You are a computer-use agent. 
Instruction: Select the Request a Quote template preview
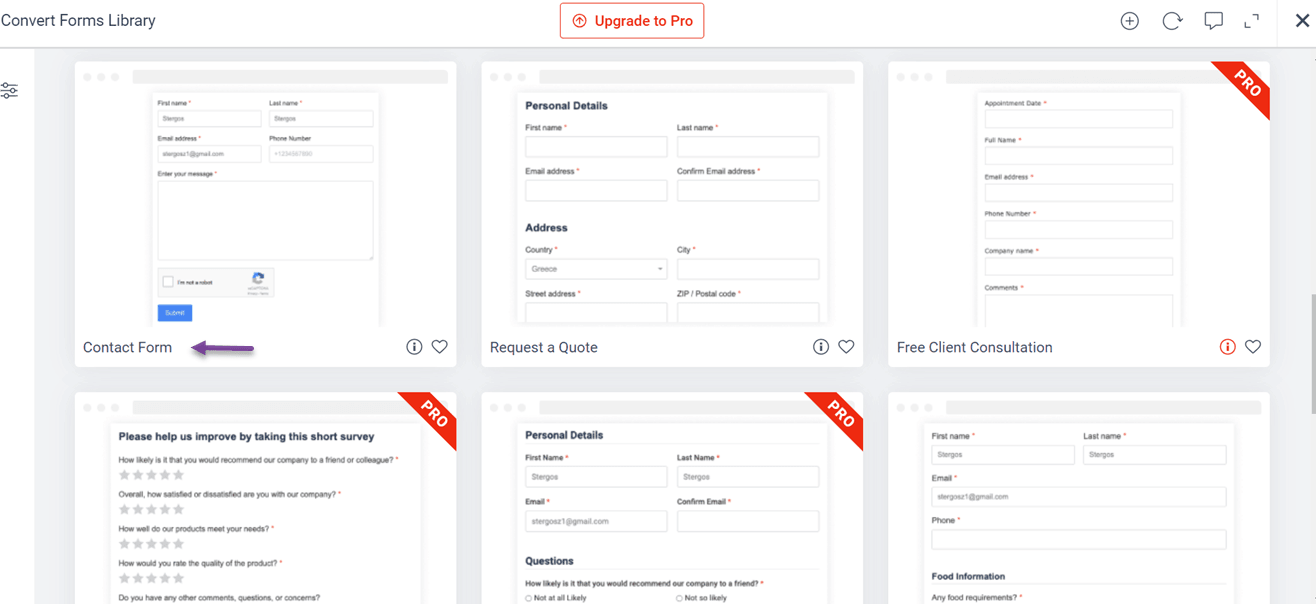(x=672, y=195)
